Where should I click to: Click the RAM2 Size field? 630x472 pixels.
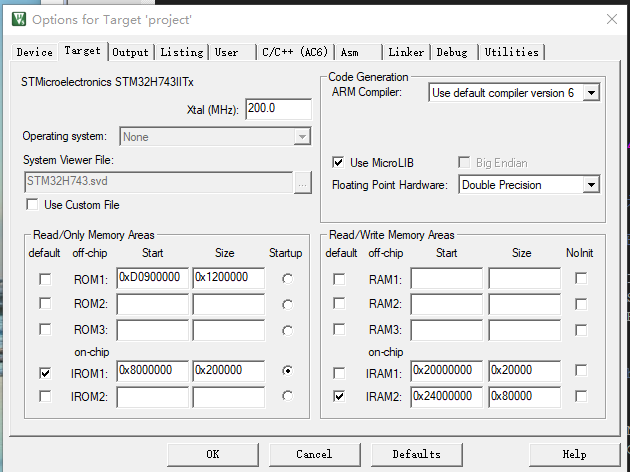click(x=524, y=304)
